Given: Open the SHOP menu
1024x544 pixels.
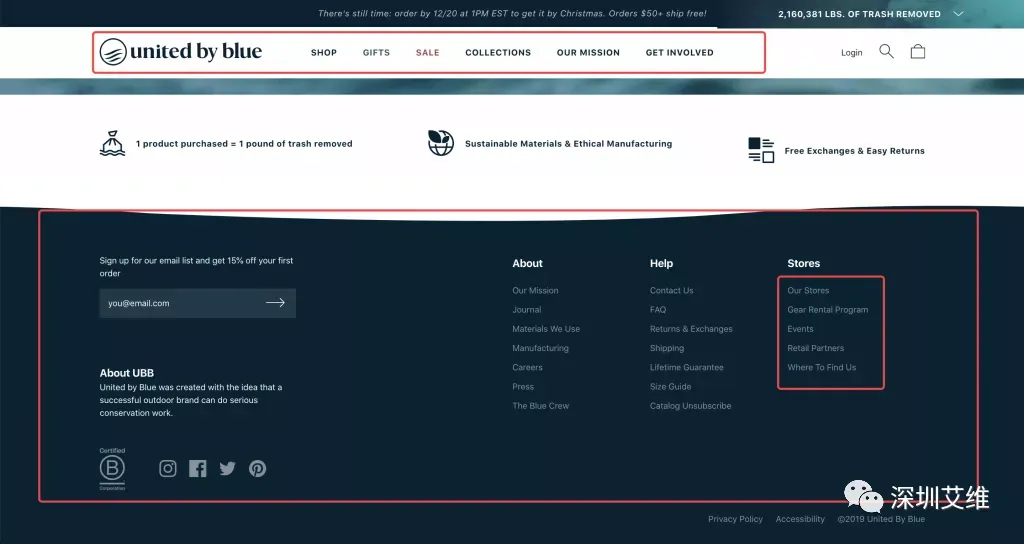Looking at the screenshot, I should 324,52.
